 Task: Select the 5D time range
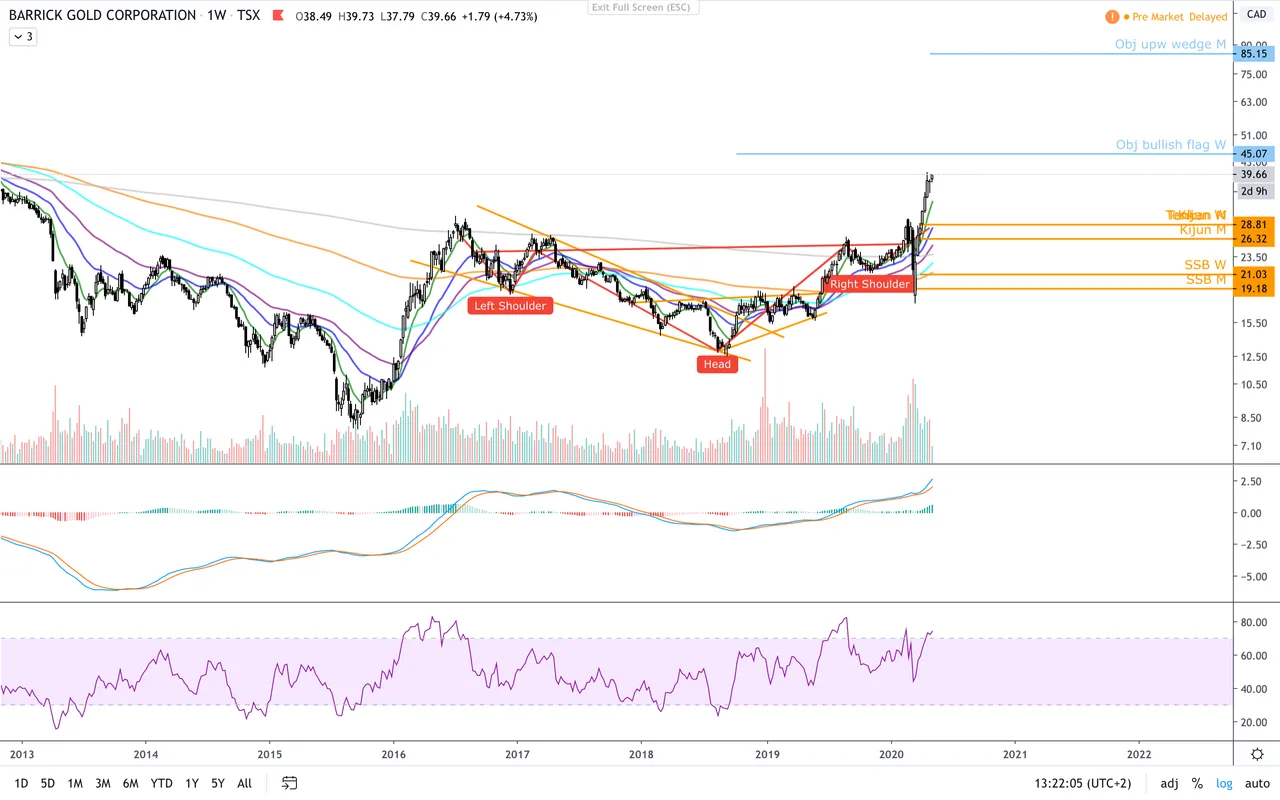pyautogui.click(x=48, y=783)
